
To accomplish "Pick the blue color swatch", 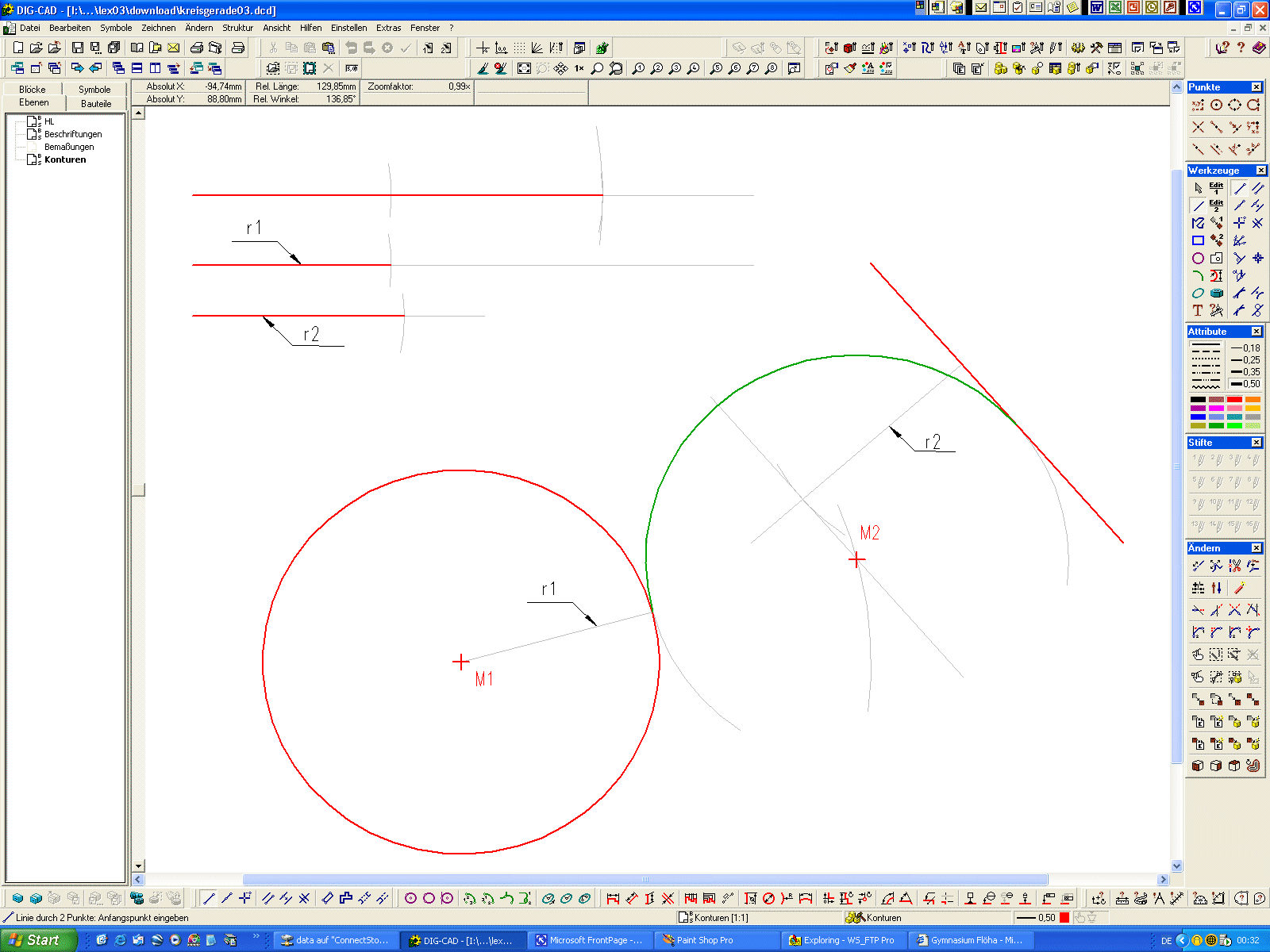I will (1198, 416).
